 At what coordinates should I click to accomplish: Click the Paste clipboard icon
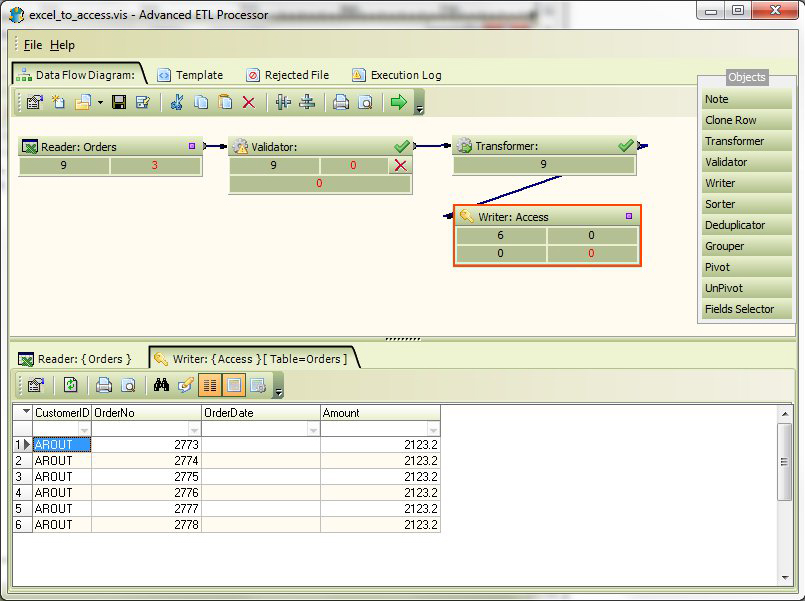[225, 102]
